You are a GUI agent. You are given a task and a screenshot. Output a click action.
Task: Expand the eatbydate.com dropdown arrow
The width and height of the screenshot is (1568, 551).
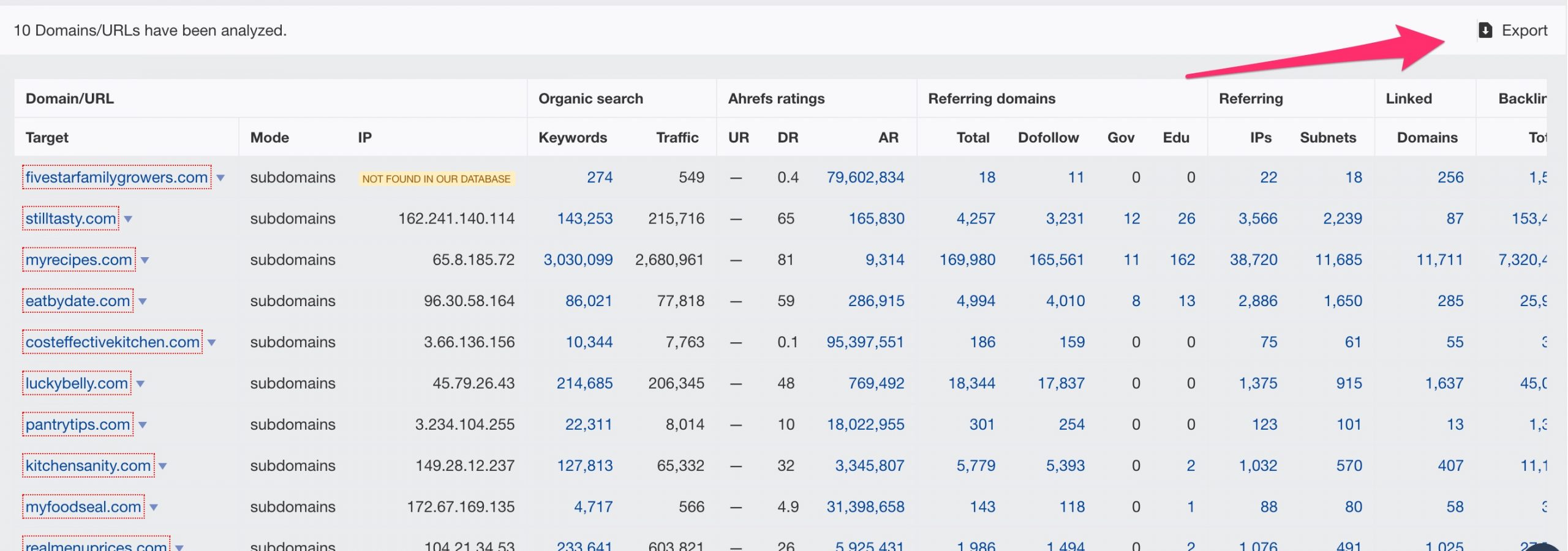point(142,301)
